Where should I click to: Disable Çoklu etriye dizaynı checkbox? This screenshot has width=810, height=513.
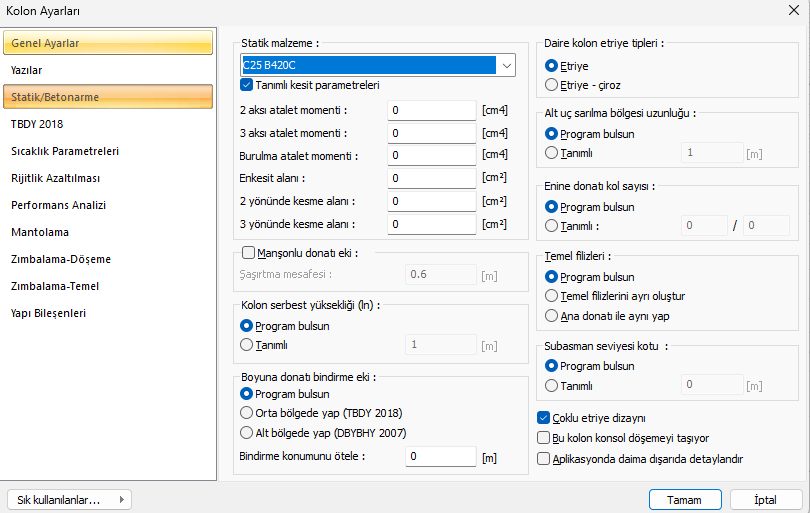pyautogui.click(x=544, y=418)
